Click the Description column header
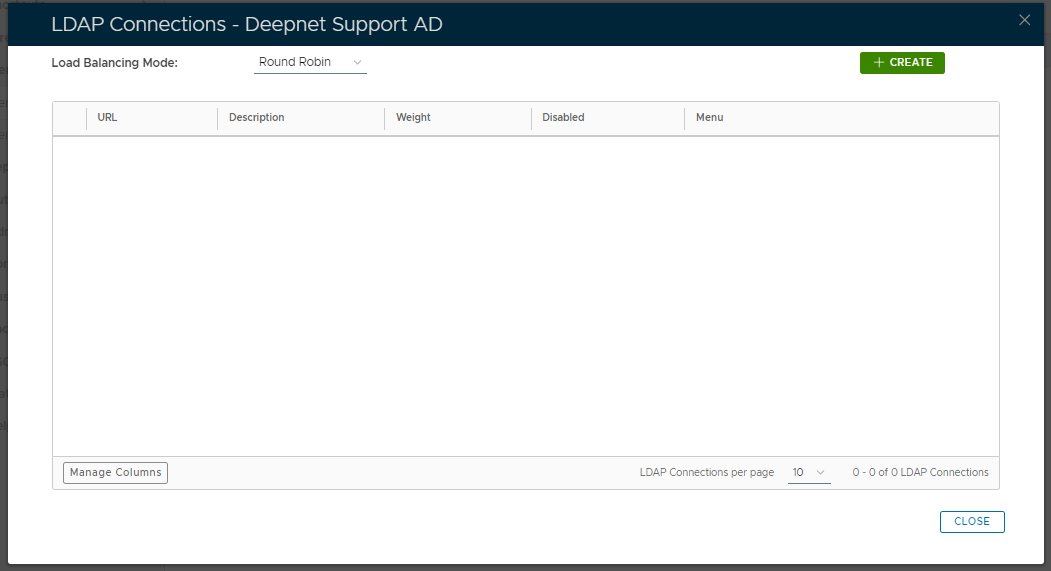 (257, 118)
